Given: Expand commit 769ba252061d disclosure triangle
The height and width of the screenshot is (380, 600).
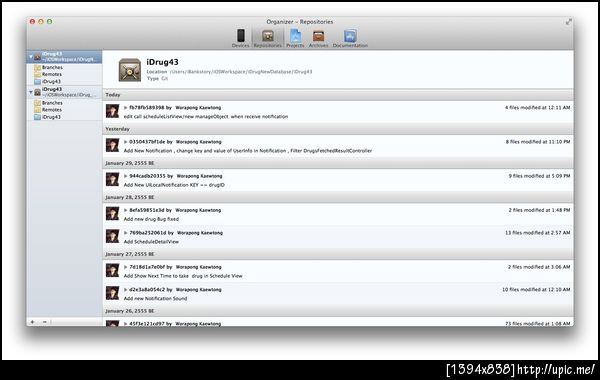Looking at the screenshot, I should tap(125, 233).
